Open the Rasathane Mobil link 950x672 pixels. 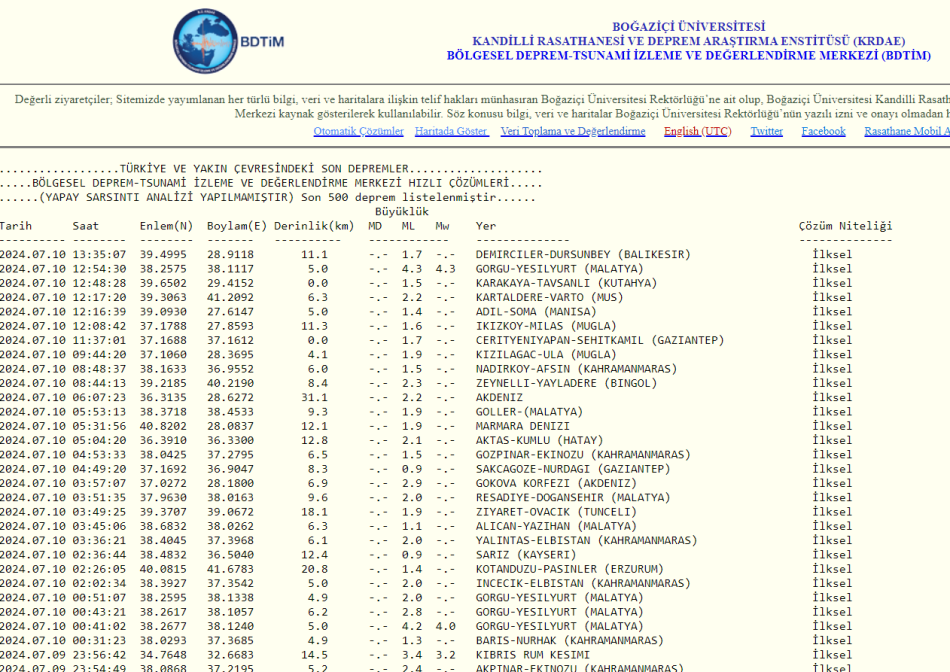click(x=906, y=132)
